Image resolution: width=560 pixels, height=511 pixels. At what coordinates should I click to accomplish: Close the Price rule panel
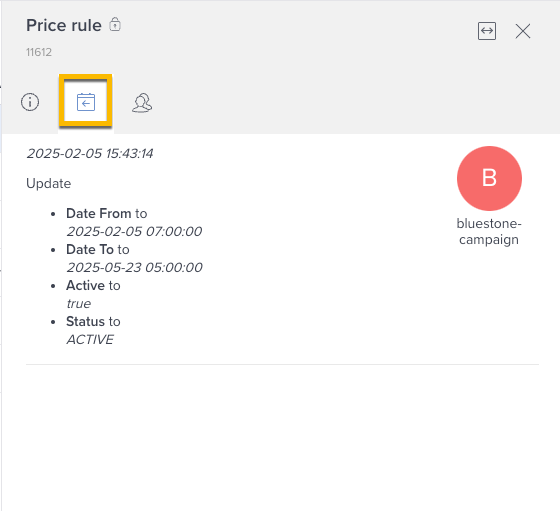tap(523, 31)
